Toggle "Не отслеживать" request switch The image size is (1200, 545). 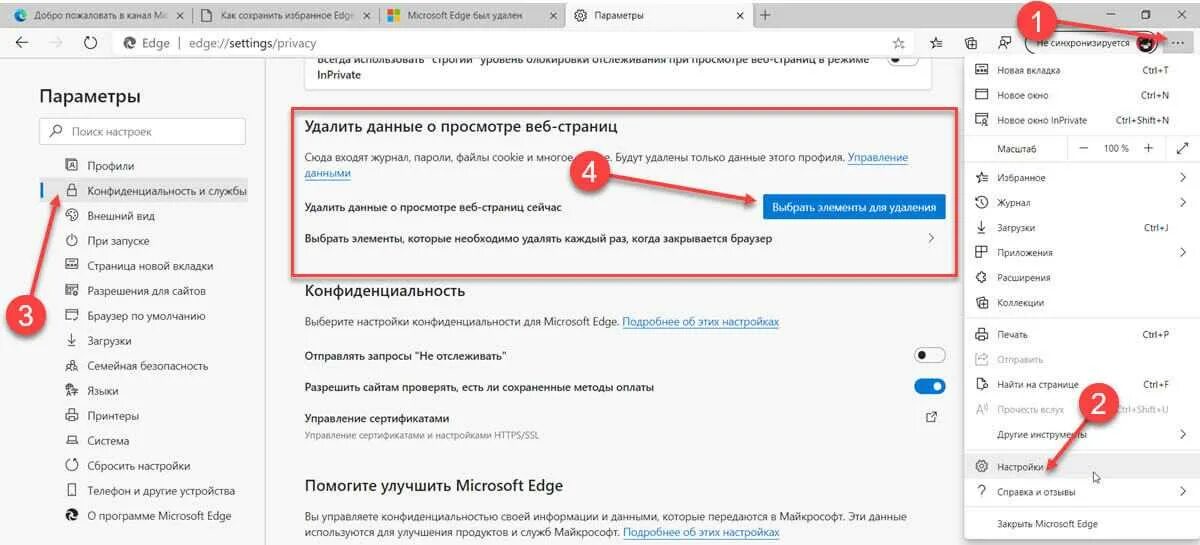(929, 355)
